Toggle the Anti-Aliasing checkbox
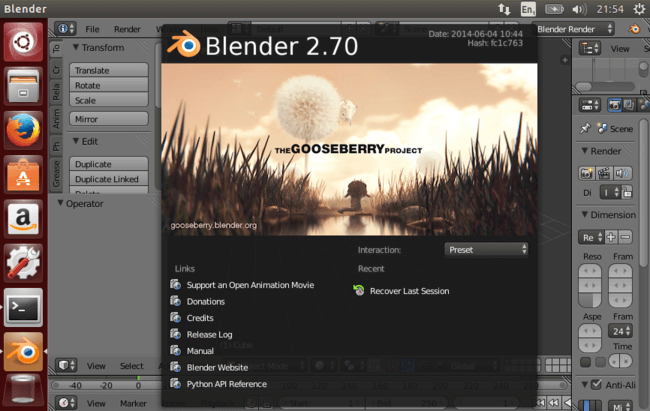The height and width of the screenshot is (411, 650). click(596, 384)
